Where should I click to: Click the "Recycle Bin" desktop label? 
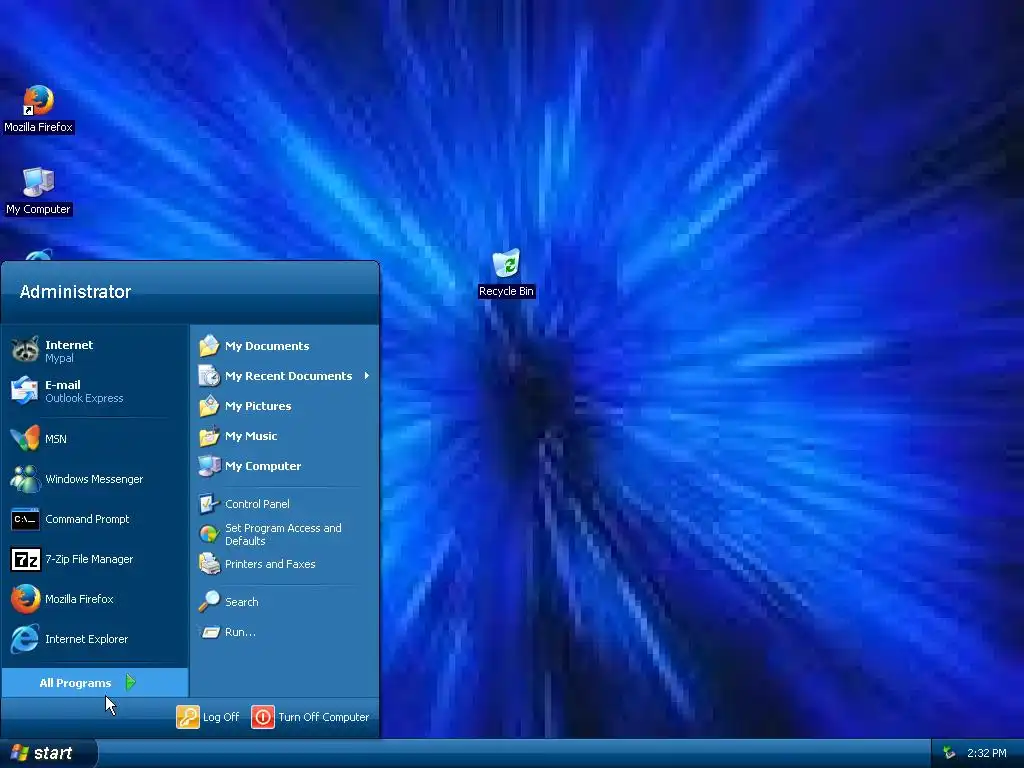click(506, 291)
